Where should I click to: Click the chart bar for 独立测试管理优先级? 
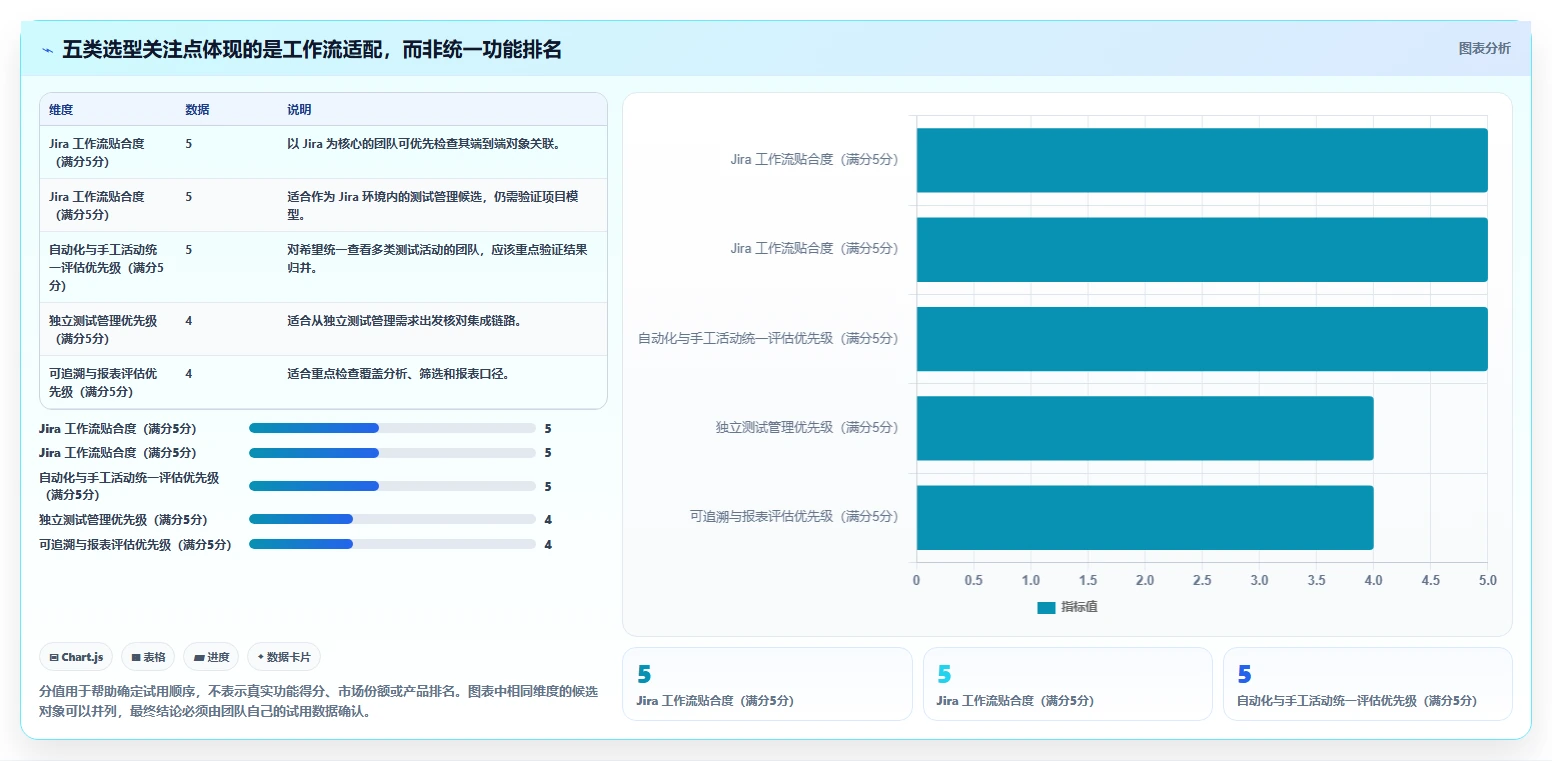(x=1145, y=428)
